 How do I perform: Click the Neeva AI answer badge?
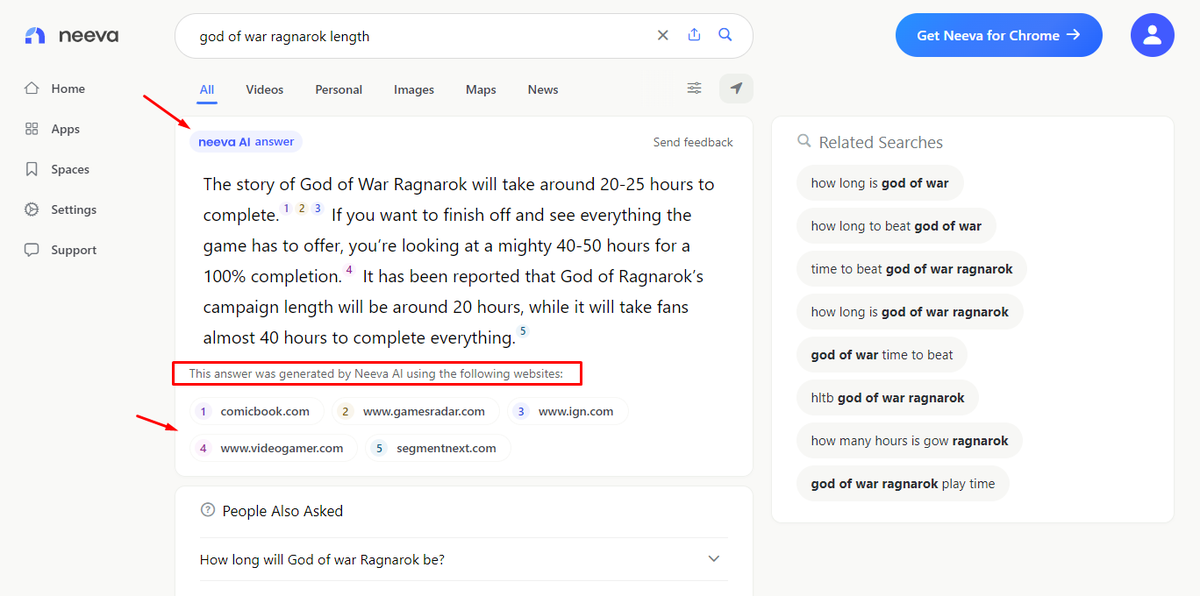click(246, 142)
